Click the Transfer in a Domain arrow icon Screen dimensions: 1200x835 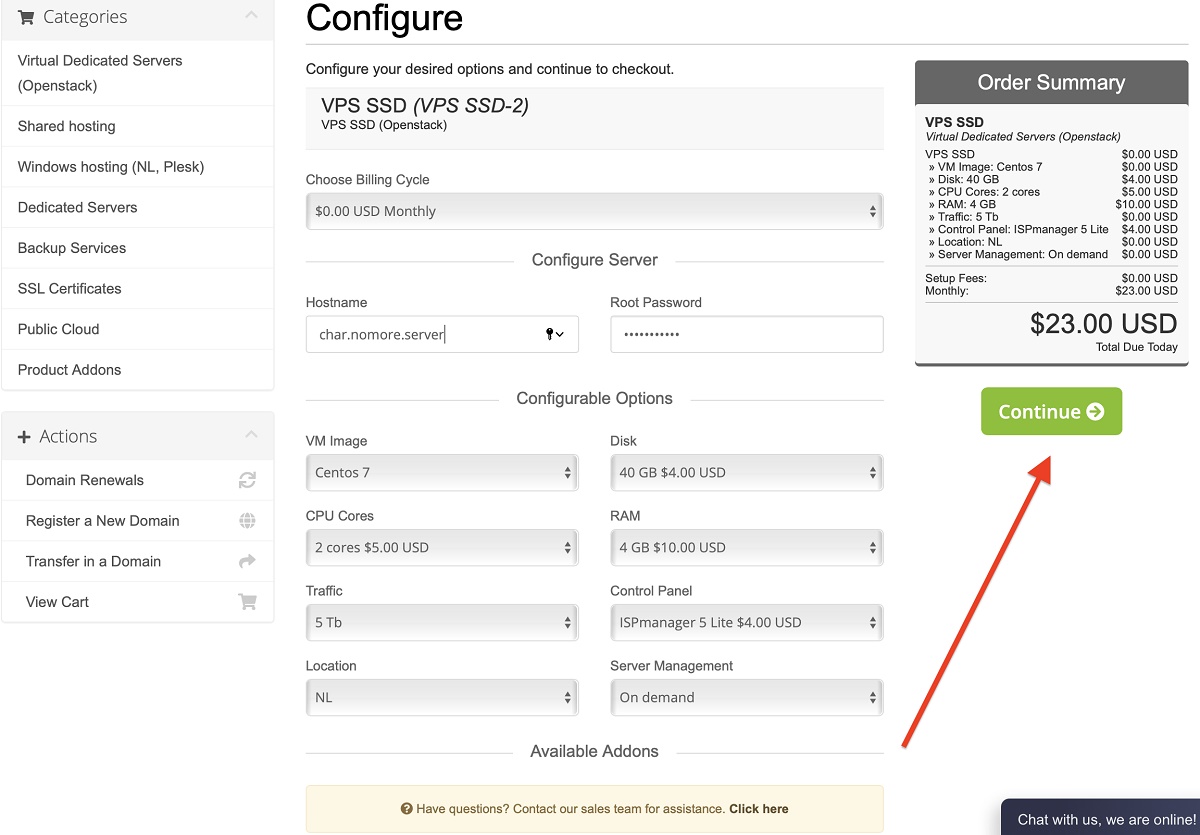pos(247,561)
